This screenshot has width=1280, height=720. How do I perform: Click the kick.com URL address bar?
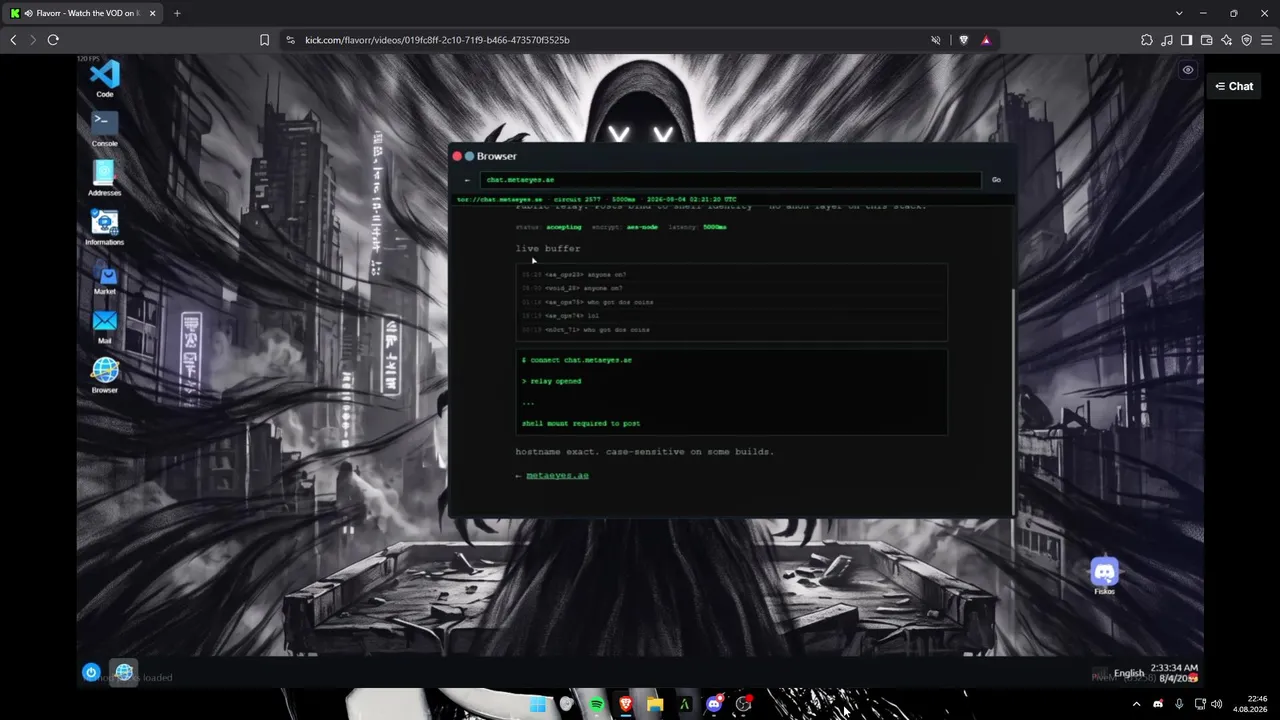pos(600,40)
